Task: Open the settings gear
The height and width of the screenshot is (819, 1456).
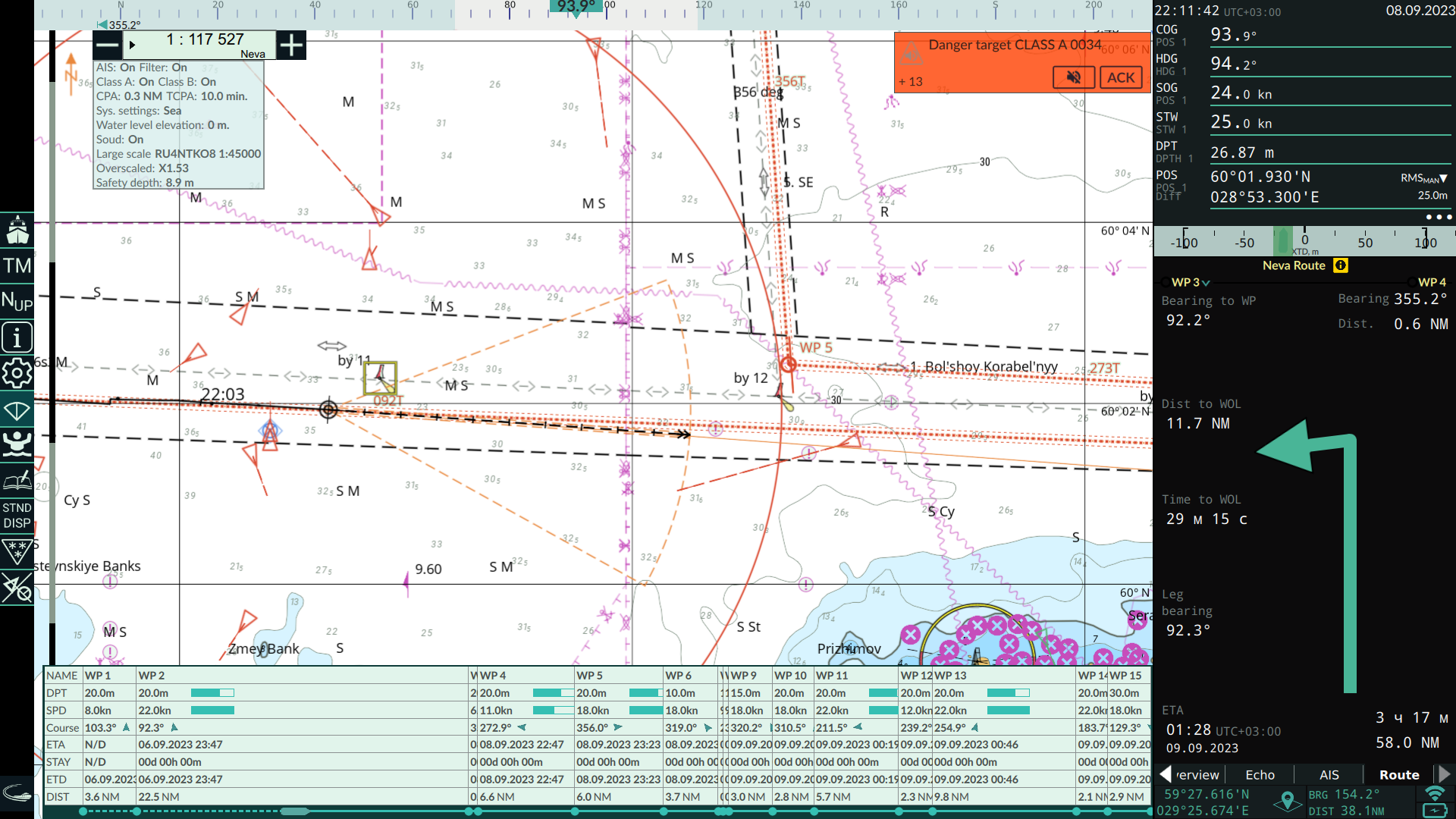Action: 17,372
